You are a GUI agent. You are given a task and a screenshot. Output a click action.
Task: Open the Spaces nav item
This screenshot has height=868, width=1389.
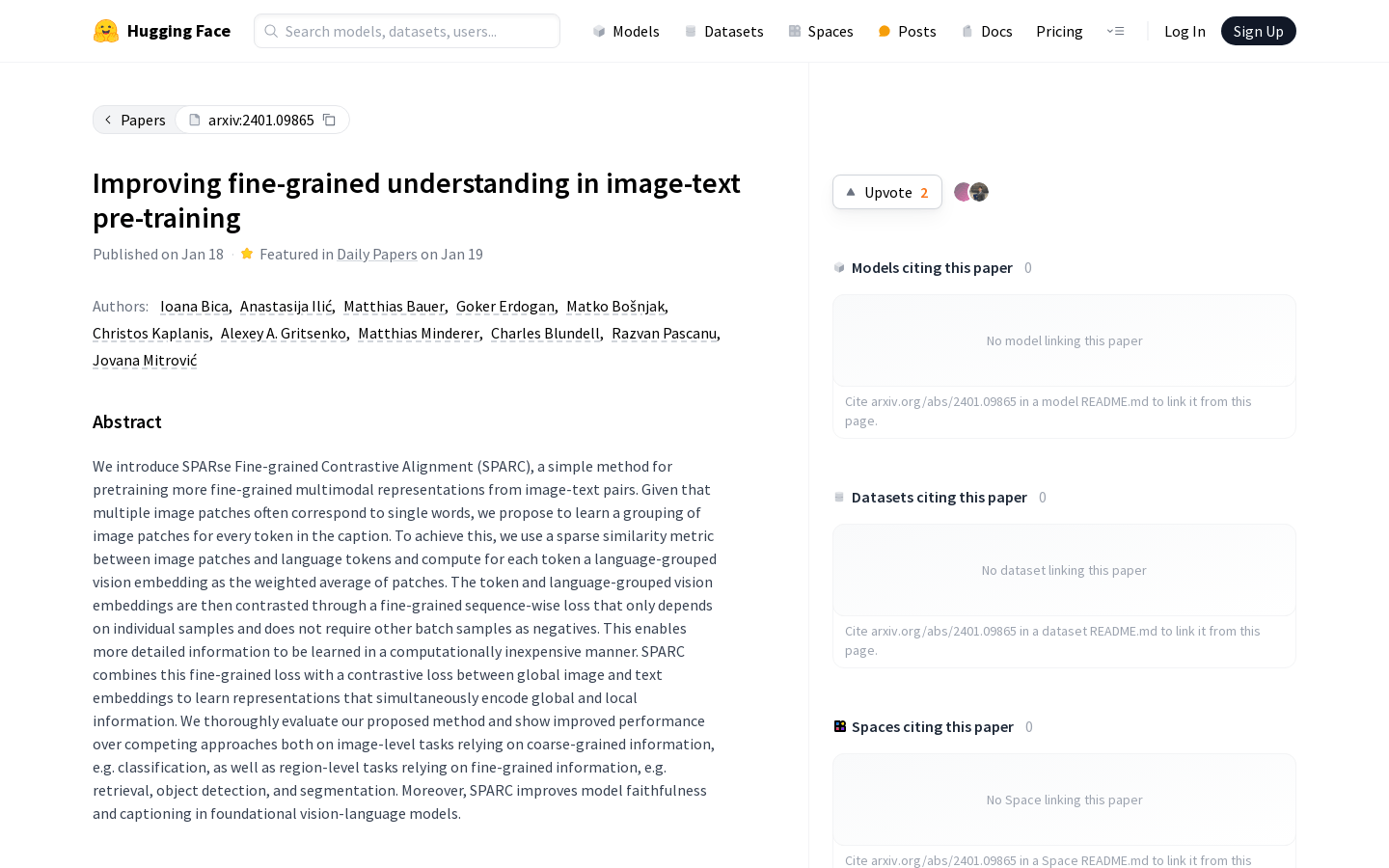(x=821, y=31)
